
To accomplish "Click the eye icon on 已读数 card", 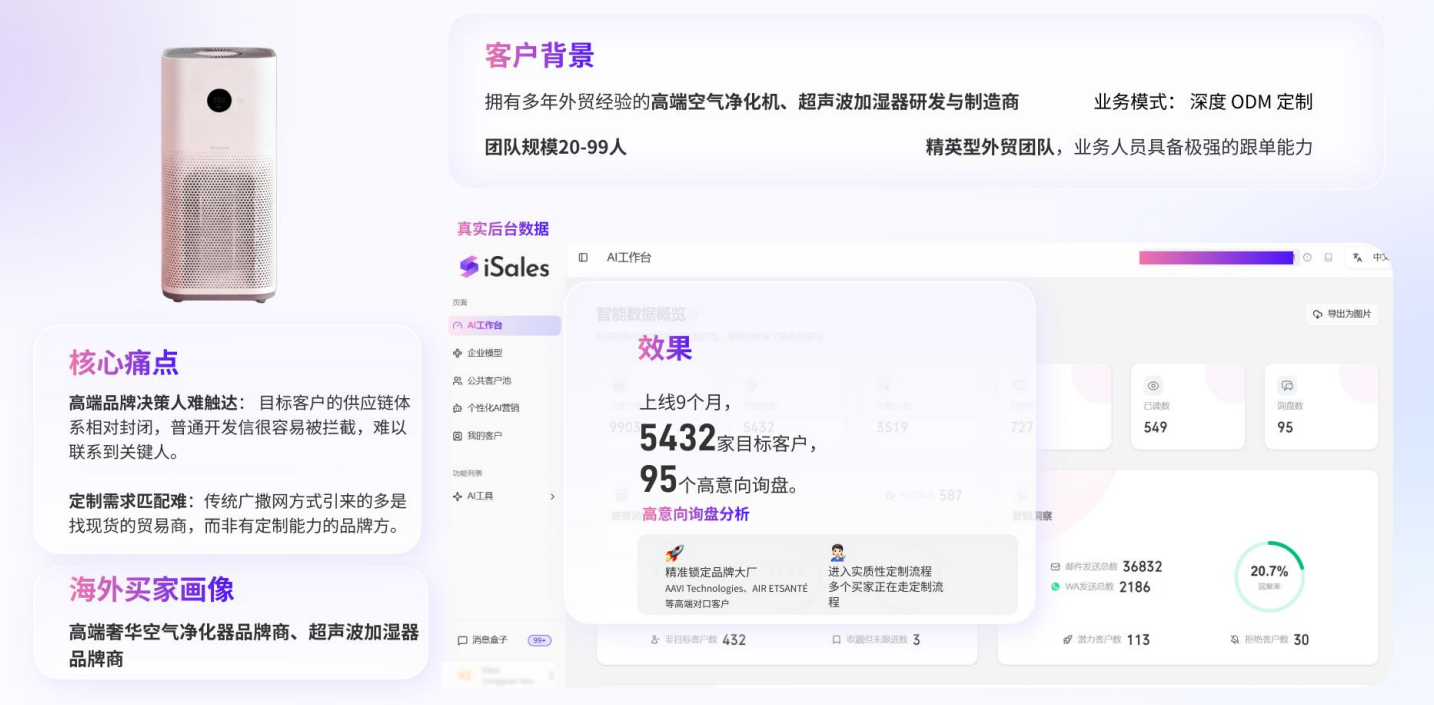I will tap(1154, 386).
